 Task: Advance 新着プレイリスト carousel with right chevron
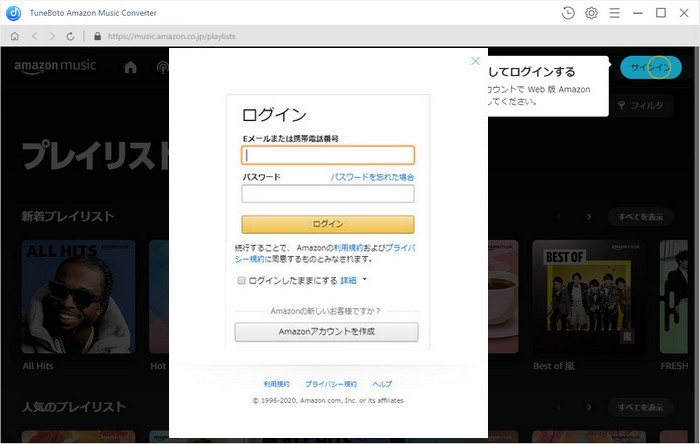coord(589,217)
